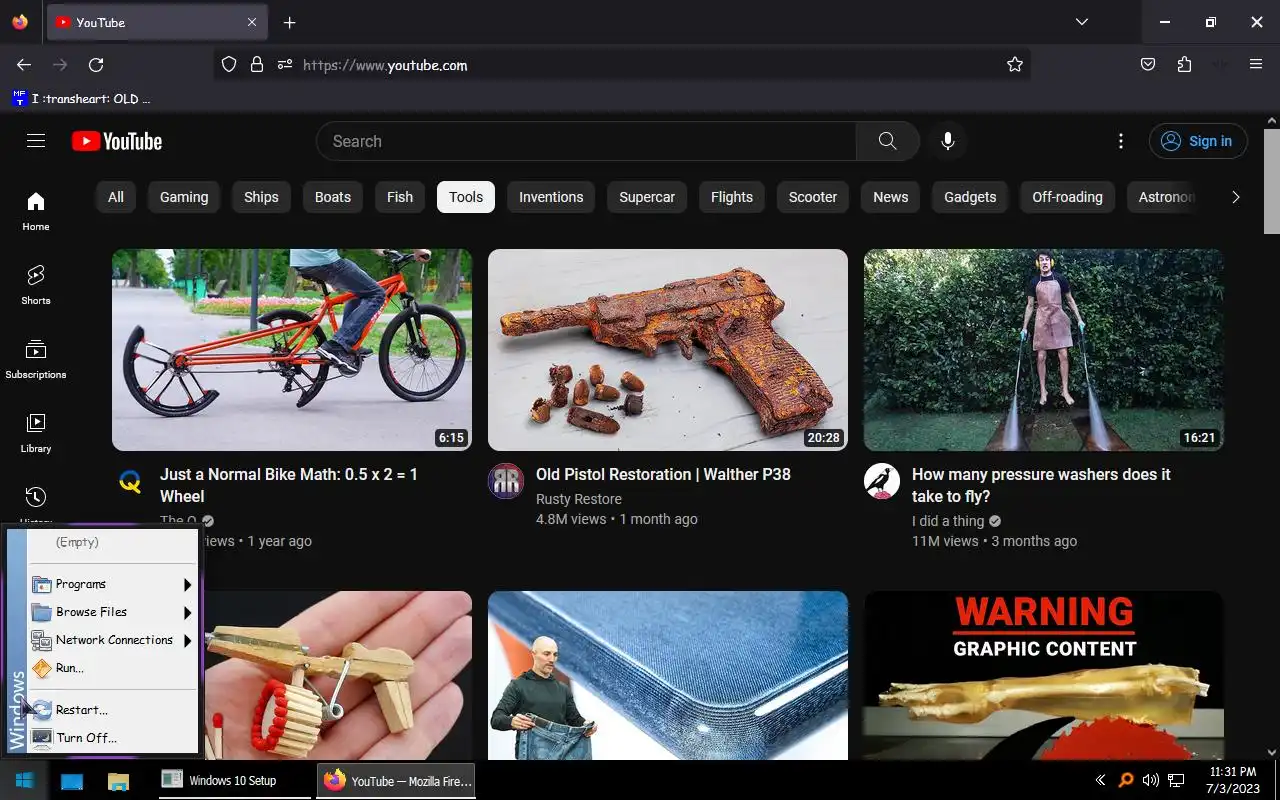Start voice search with microphone icon

[948, 141]
